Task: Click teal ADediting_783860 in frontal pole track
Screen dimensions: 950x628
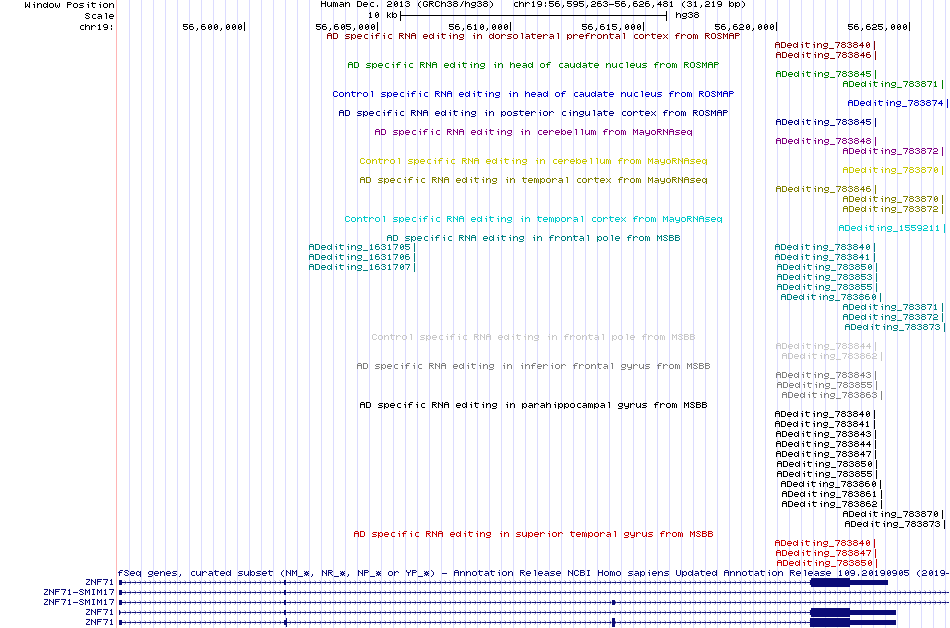Action: (x=830, y=297)
